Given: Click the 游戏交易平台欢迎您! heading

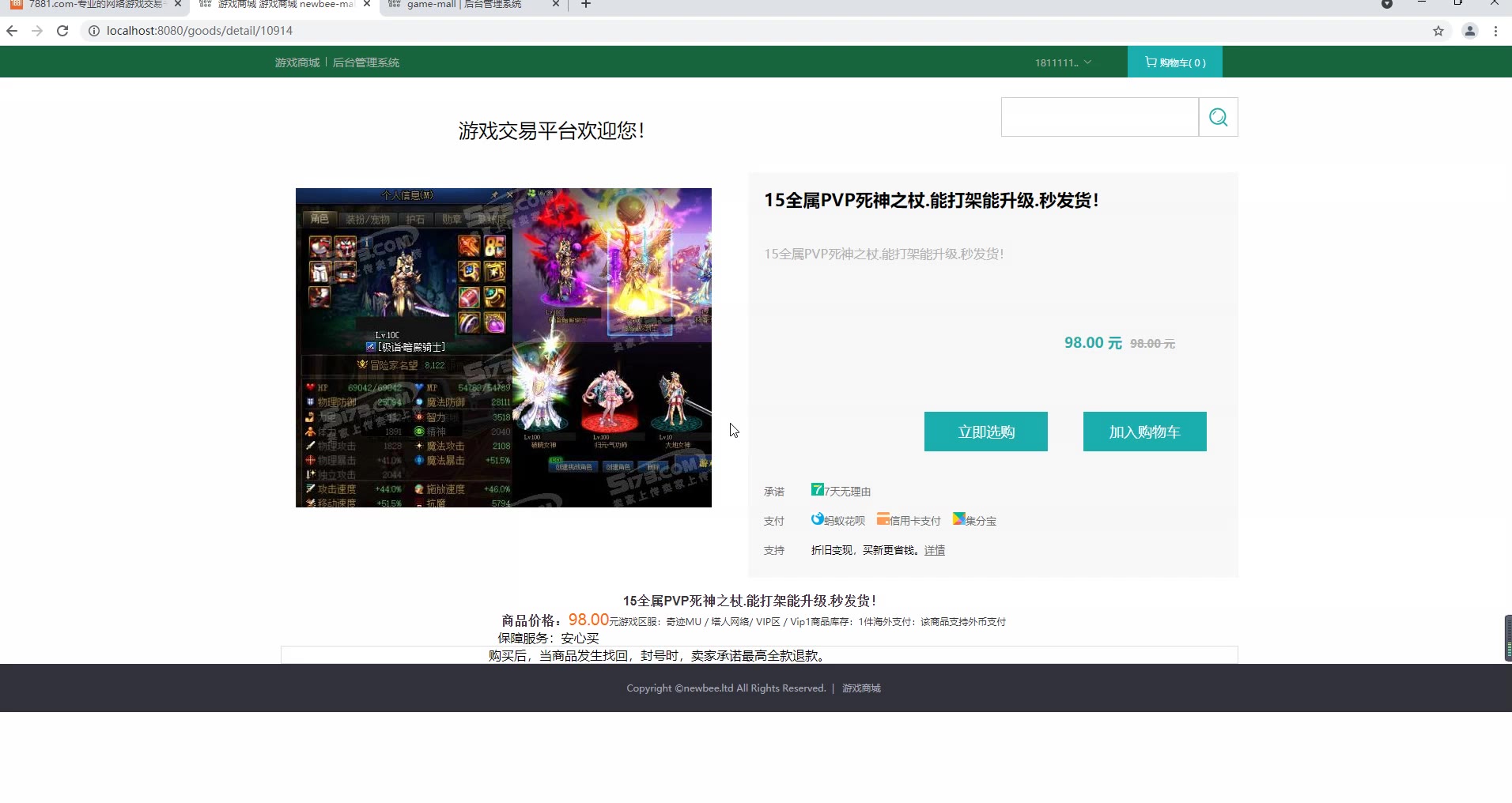Looking at the screenshot, I should click(551, 131).
